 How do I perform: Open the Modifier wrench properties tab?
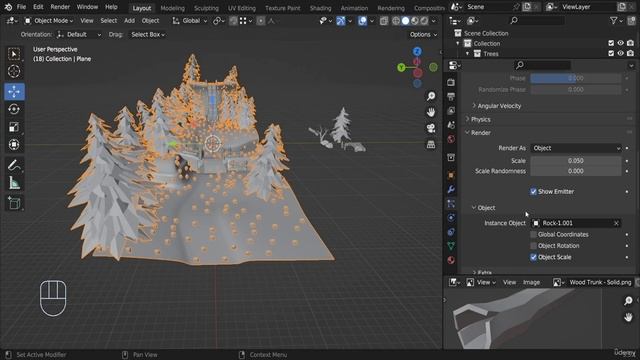(451, 189)
